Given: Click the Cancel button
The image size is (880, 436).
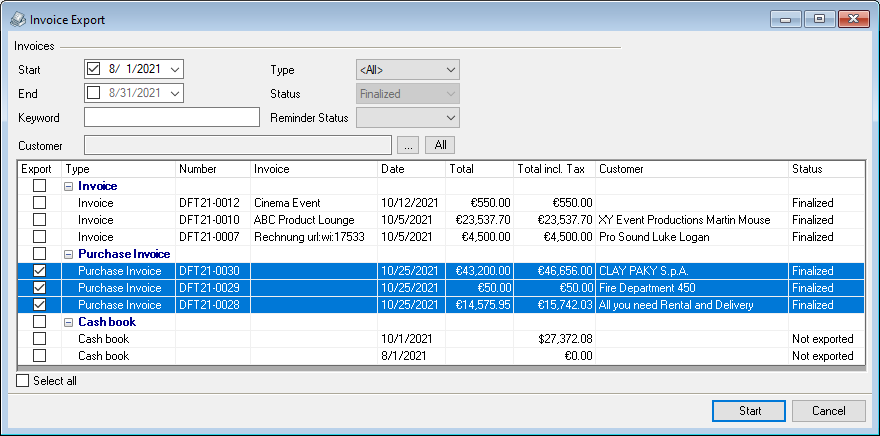Looking at the screenshot, I should [x=828, y=411].
